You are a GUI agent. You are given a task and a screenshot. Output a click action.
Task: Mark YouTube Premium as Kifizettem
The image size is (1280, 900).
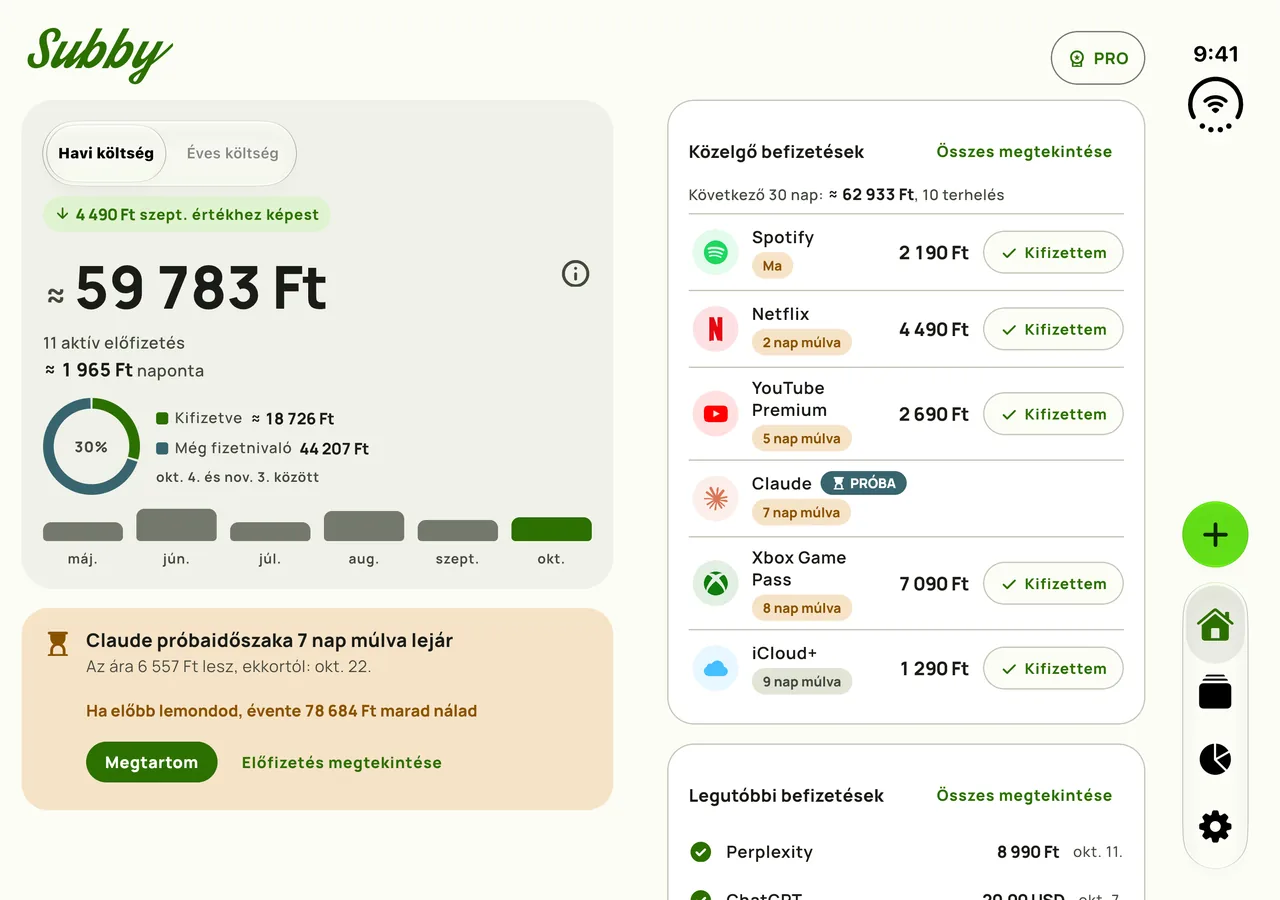(1053, 414)
